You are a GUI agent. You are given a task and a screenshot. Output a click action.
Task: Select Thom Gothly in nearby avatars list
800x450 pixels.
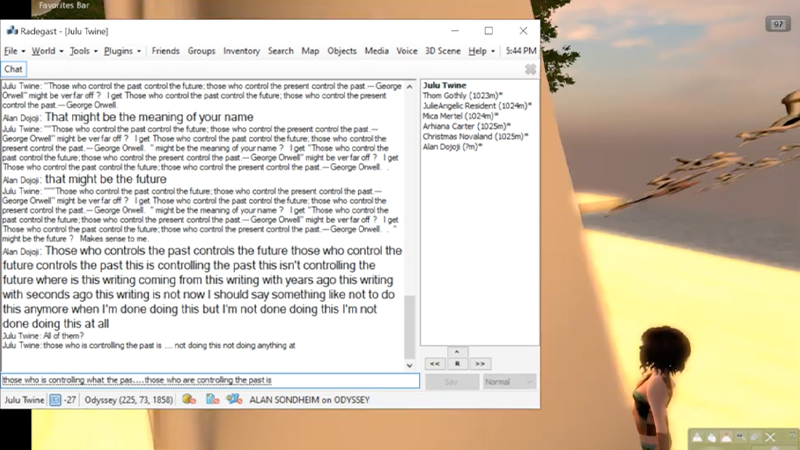click(x=462, y=95)
